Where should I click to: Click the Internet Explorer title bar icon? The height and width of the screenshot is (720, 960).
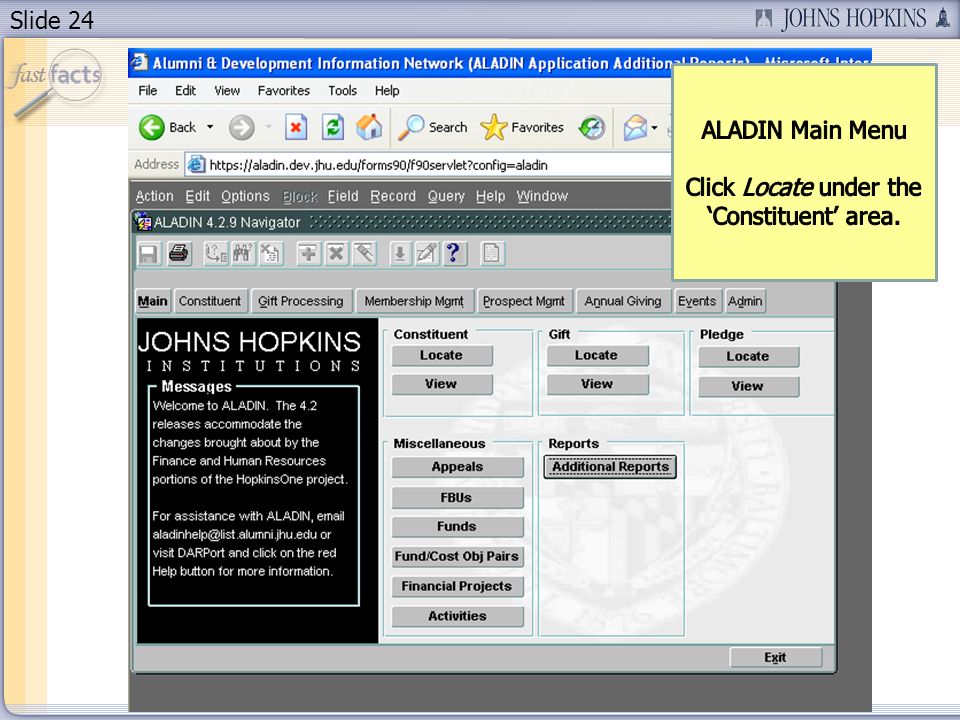tap(140, 62)
